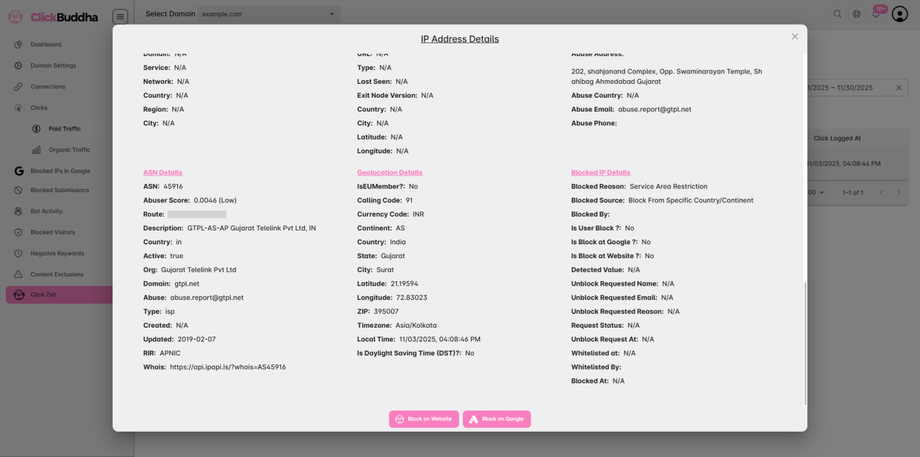
Task: Click the Latitude value 21.19594
Action: [404, 284]
